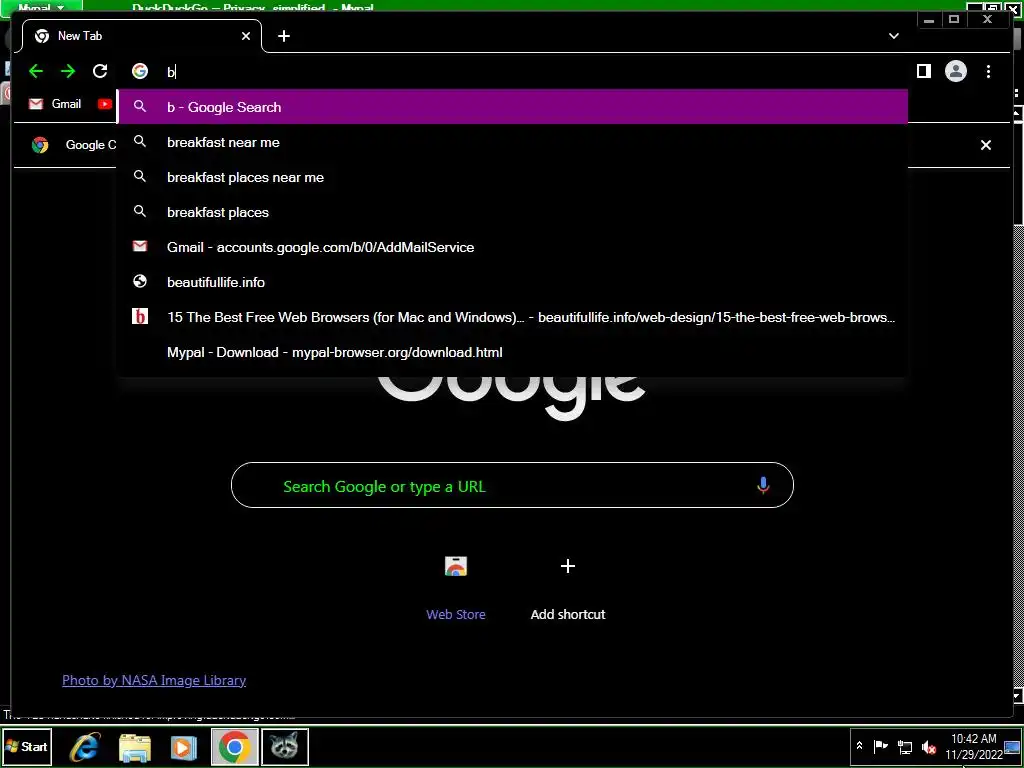
Task: Show hidden tray icons arrow
Action: point(859,746)
